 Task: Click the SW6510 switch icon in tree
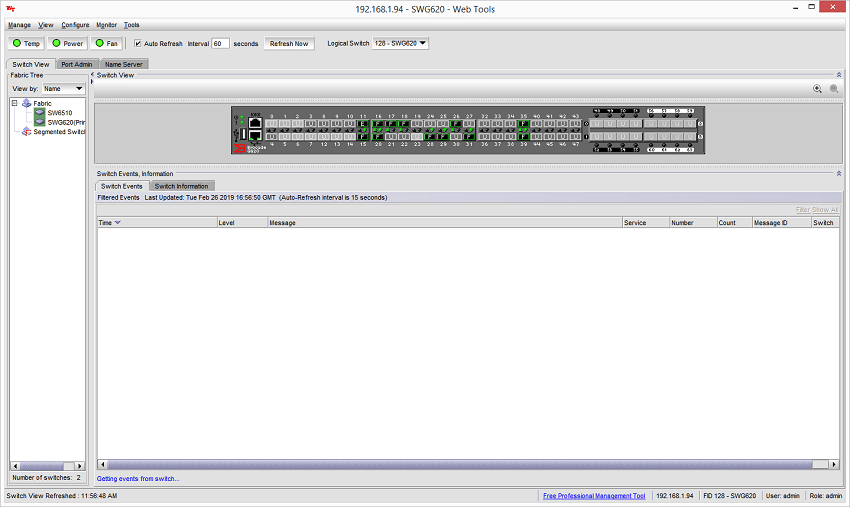tap(40, 113)
